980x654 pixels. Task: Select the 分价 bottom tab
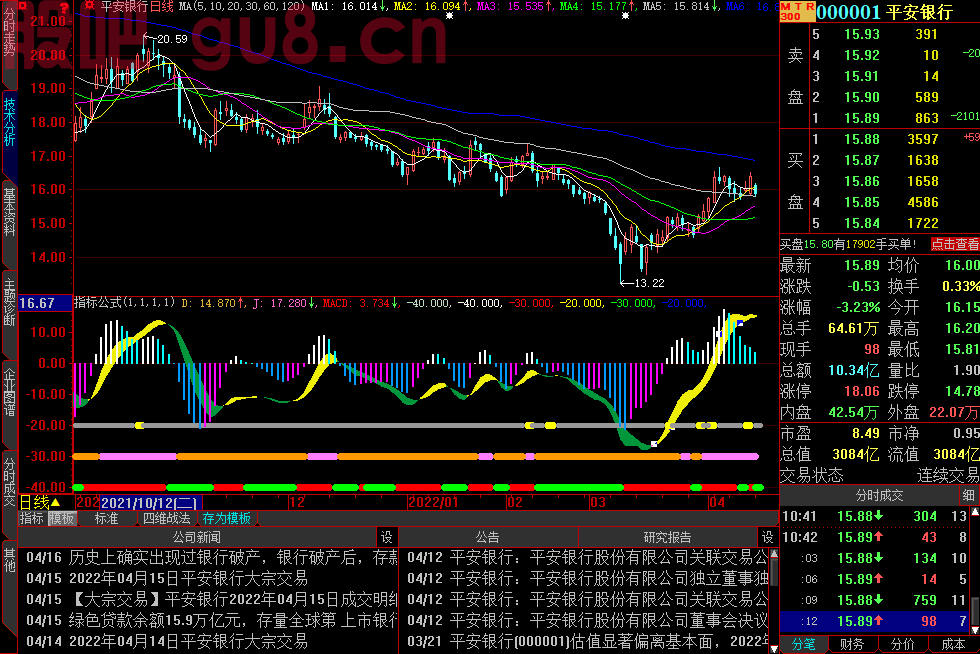click(x=902, y=644)
